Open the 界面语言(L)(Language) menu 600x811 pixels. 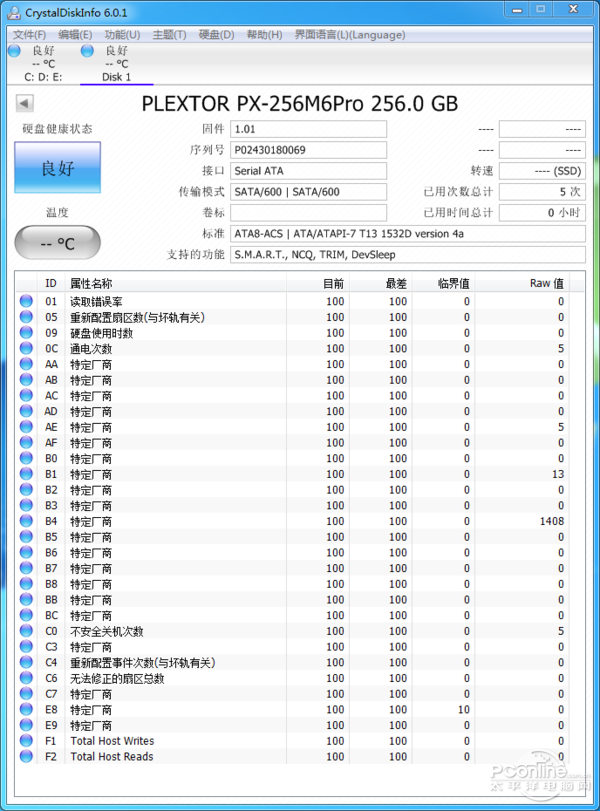coord(350,35)
